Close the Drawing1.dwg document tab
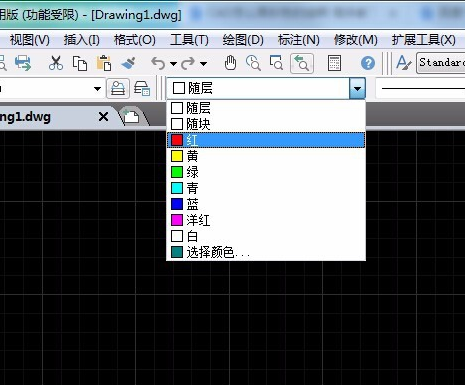Viewport: 465px width, 385px height. 104,117
